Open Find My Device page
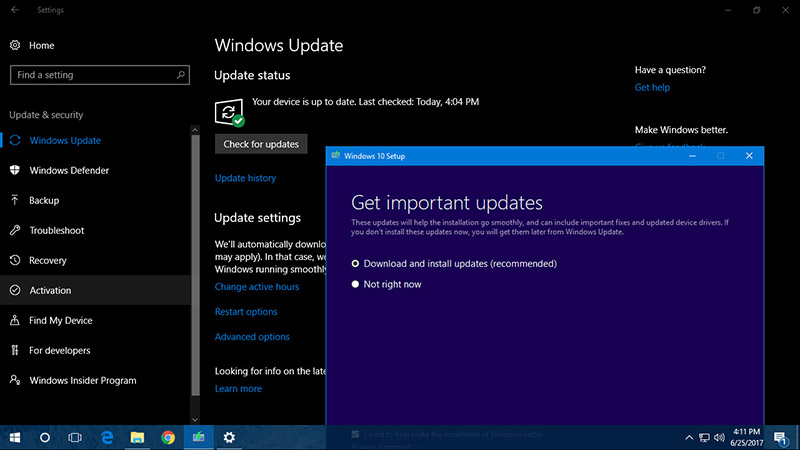Image resolution: width=800 pixels, height=450 pixels. (x=60, y=320)
